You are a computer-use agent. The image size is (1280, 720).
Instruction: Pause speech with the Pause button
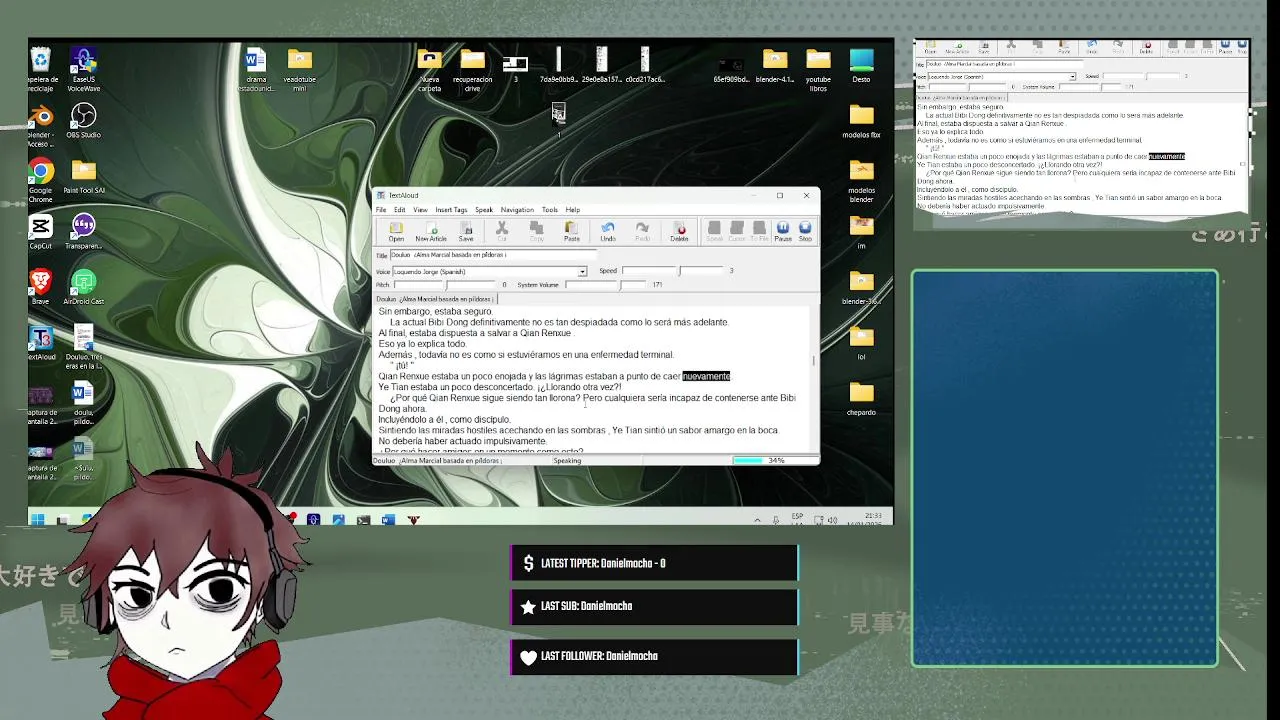pos(783,232)
